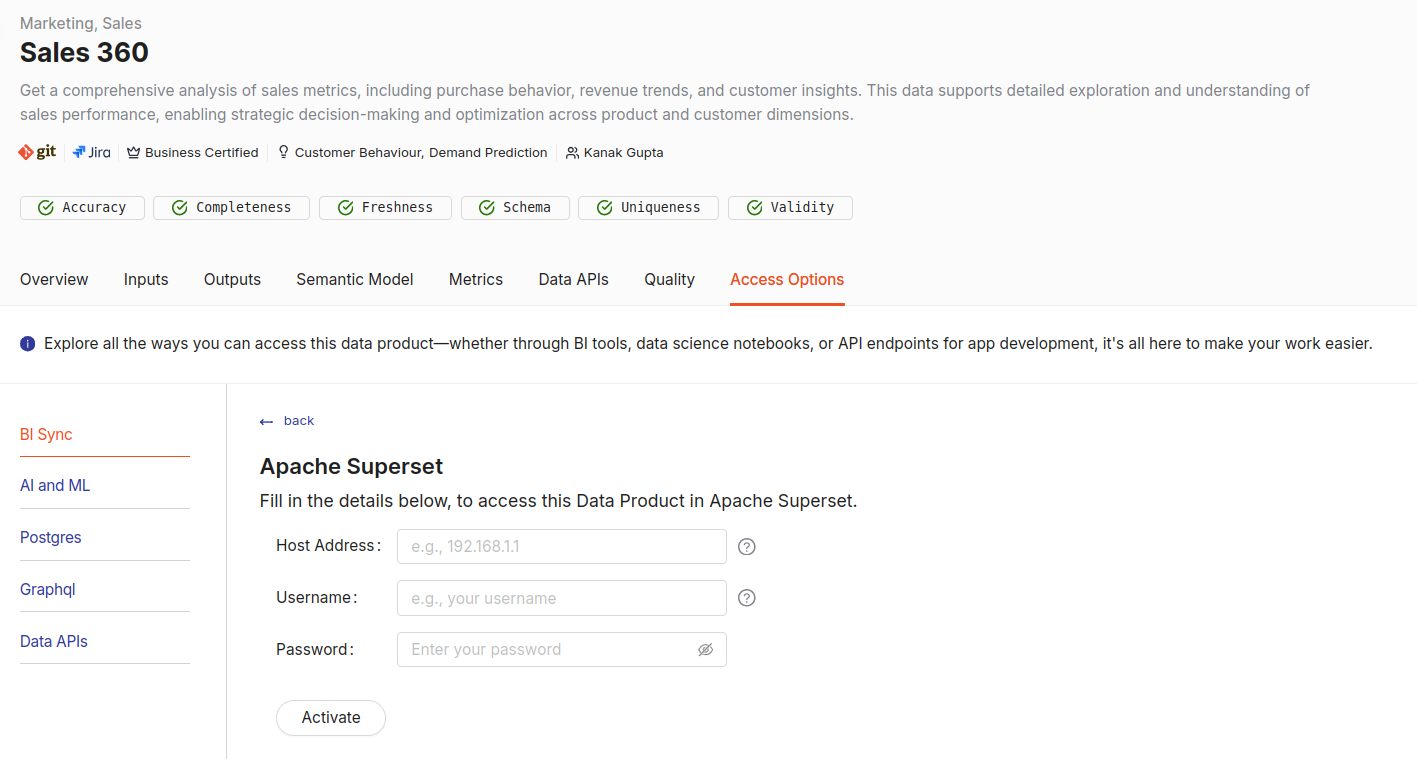The image size is (1417, 759).
Task: Click the Marketing, Sales category text
Action: (x=81, y=22)
